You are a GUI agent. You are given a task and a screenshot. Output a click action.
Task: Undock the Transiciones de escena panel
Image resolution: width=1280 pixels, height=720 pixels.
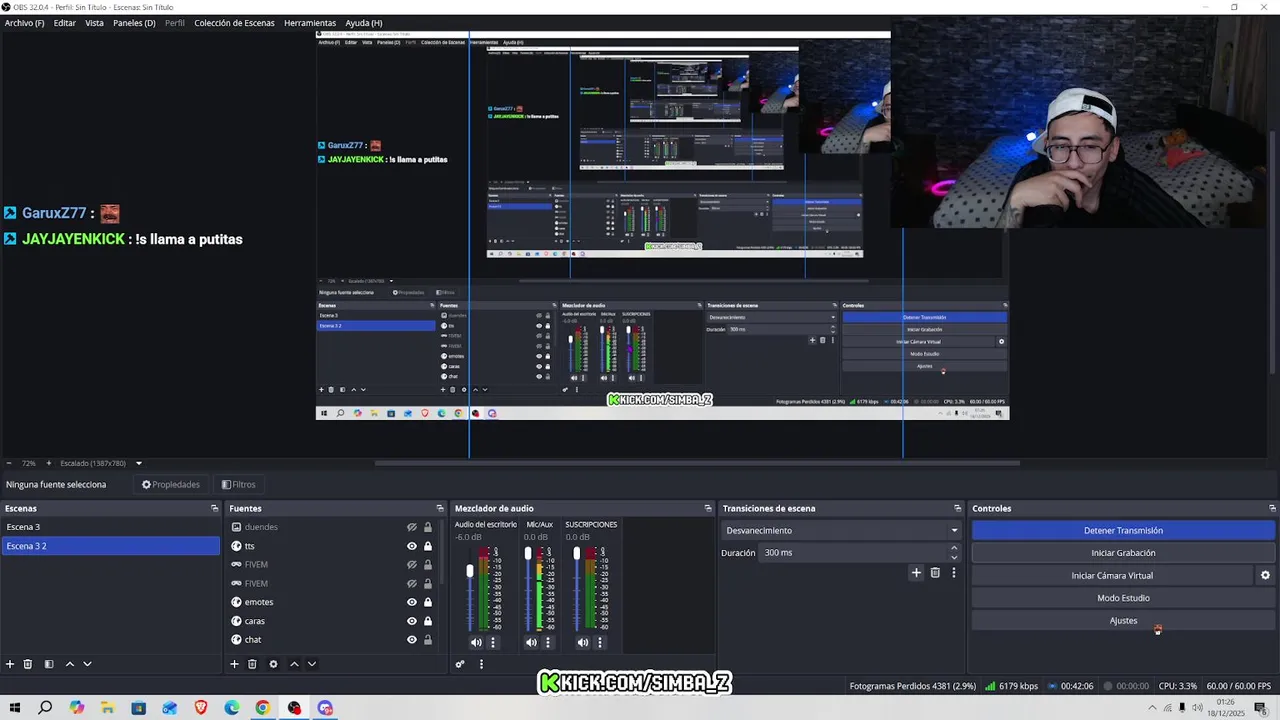tap(957, 508)
